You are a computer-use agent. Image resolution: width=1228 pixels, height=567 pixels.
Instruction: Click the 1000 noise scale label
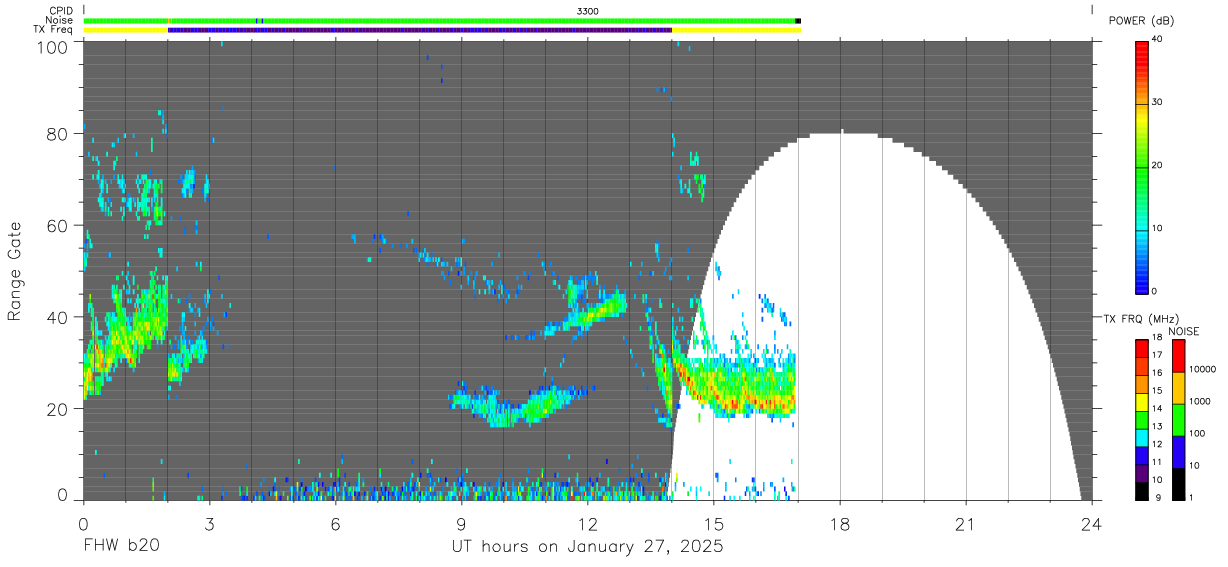point(1200,401)
